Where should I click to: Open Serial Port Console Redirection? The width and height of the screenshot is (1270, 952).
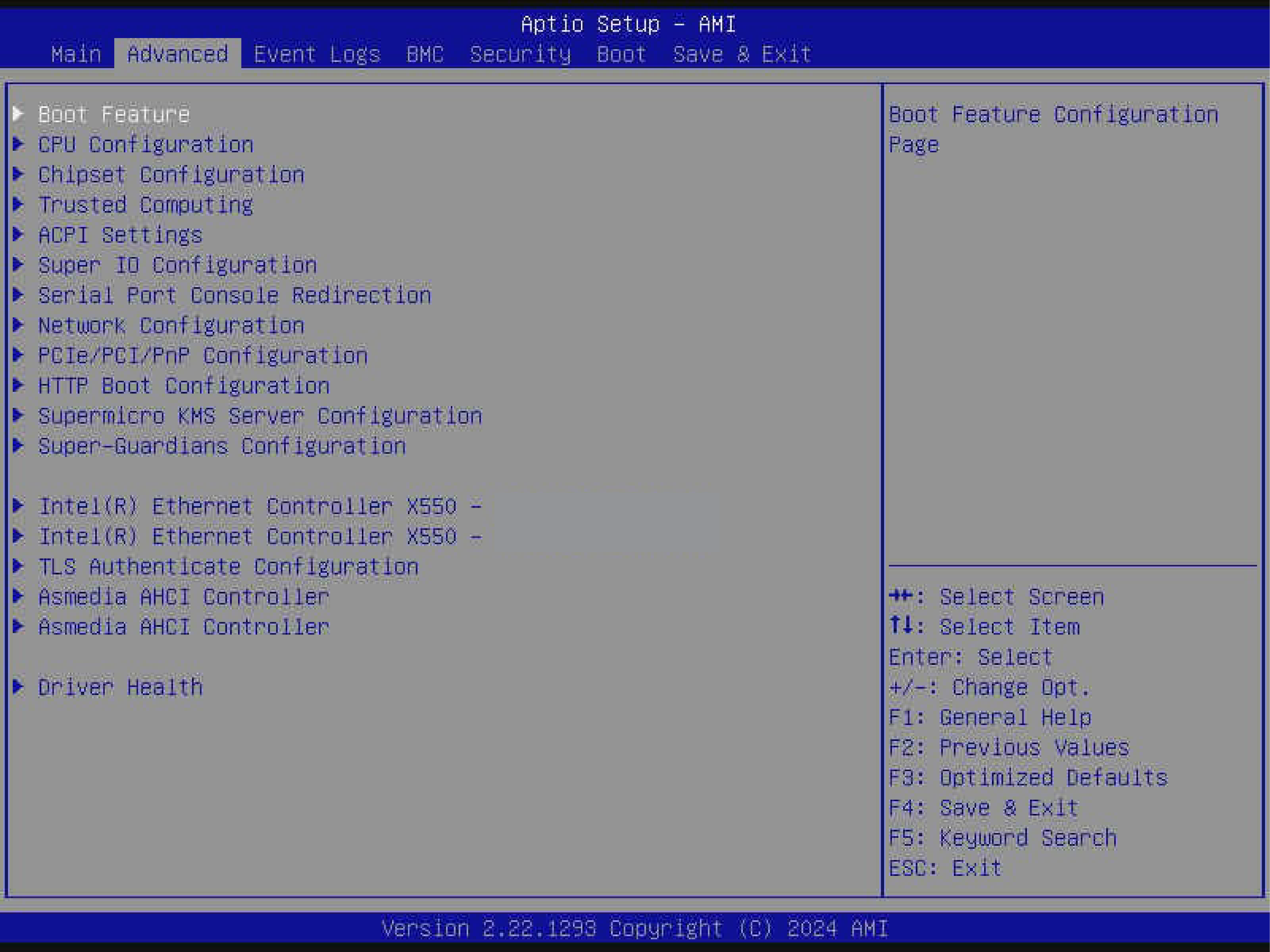[234, 296]
